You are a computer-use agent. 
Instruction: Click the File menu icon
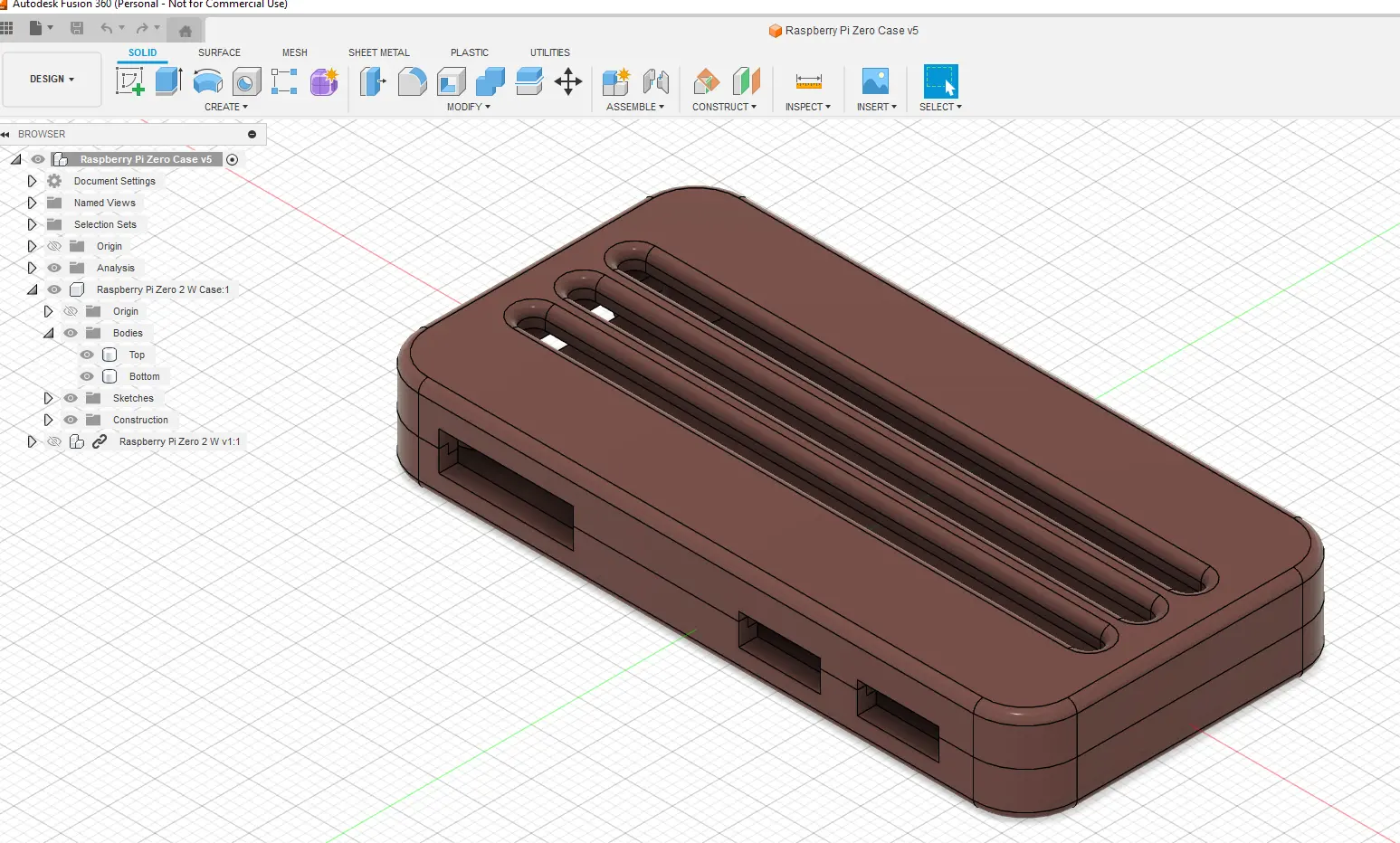click(41, 28)
